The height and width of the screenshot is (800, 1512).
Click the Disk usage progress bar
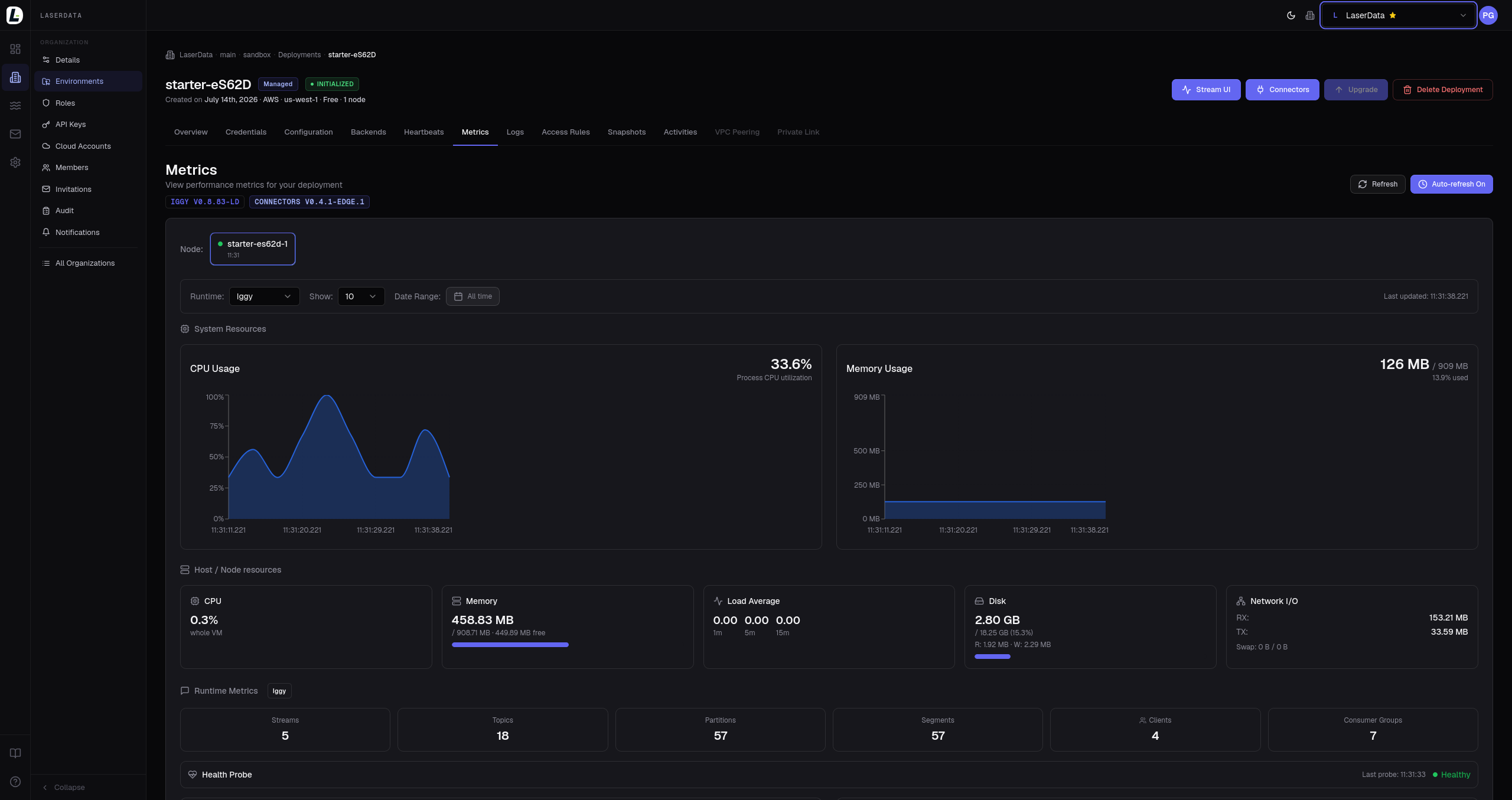pos(992,657)
